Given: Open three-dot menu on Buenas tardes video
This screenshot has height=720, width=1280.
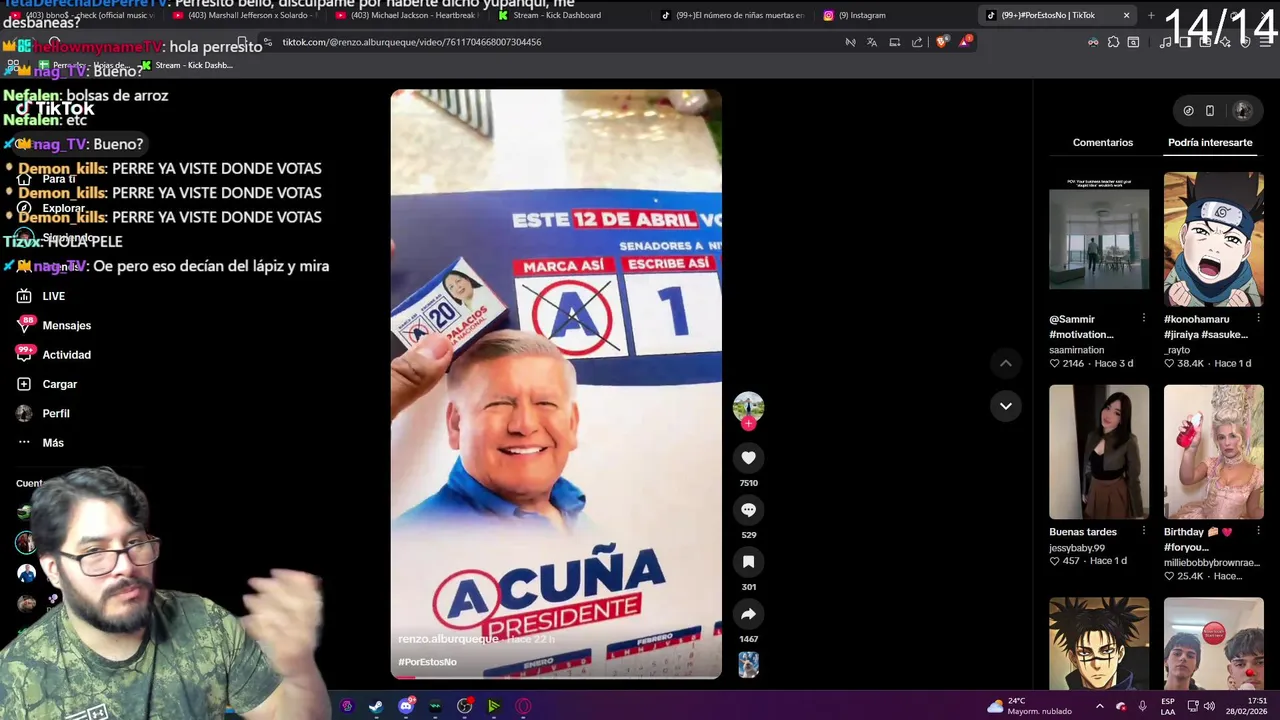Looking at the screenshot, I should pos(1143,531).
